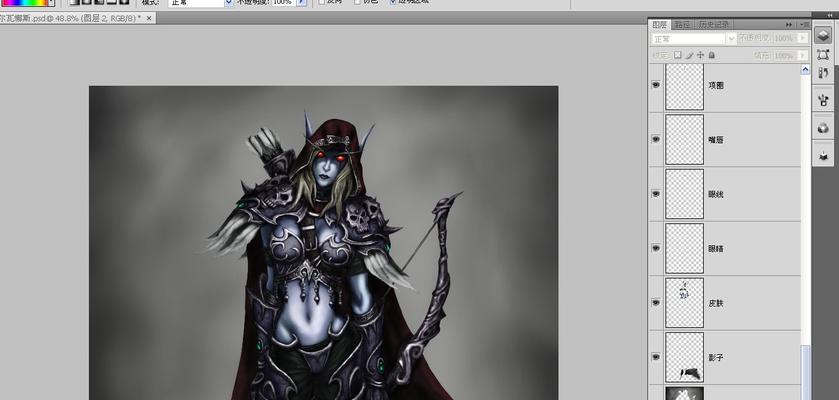Screen dimensions: 839x400
Task: Switch to the 路径 tab
Action: click(682, 25)
